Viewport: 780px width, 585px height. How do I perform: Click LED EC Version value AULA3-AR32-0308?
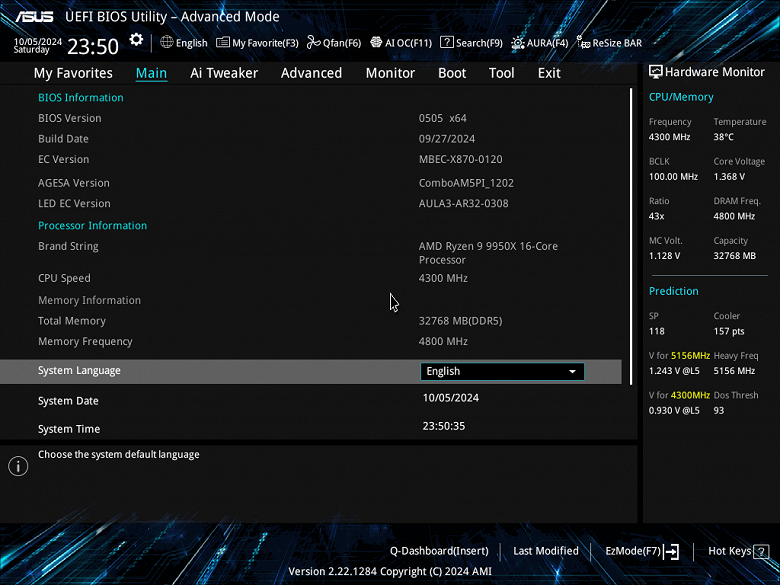(x=464, y=203)
